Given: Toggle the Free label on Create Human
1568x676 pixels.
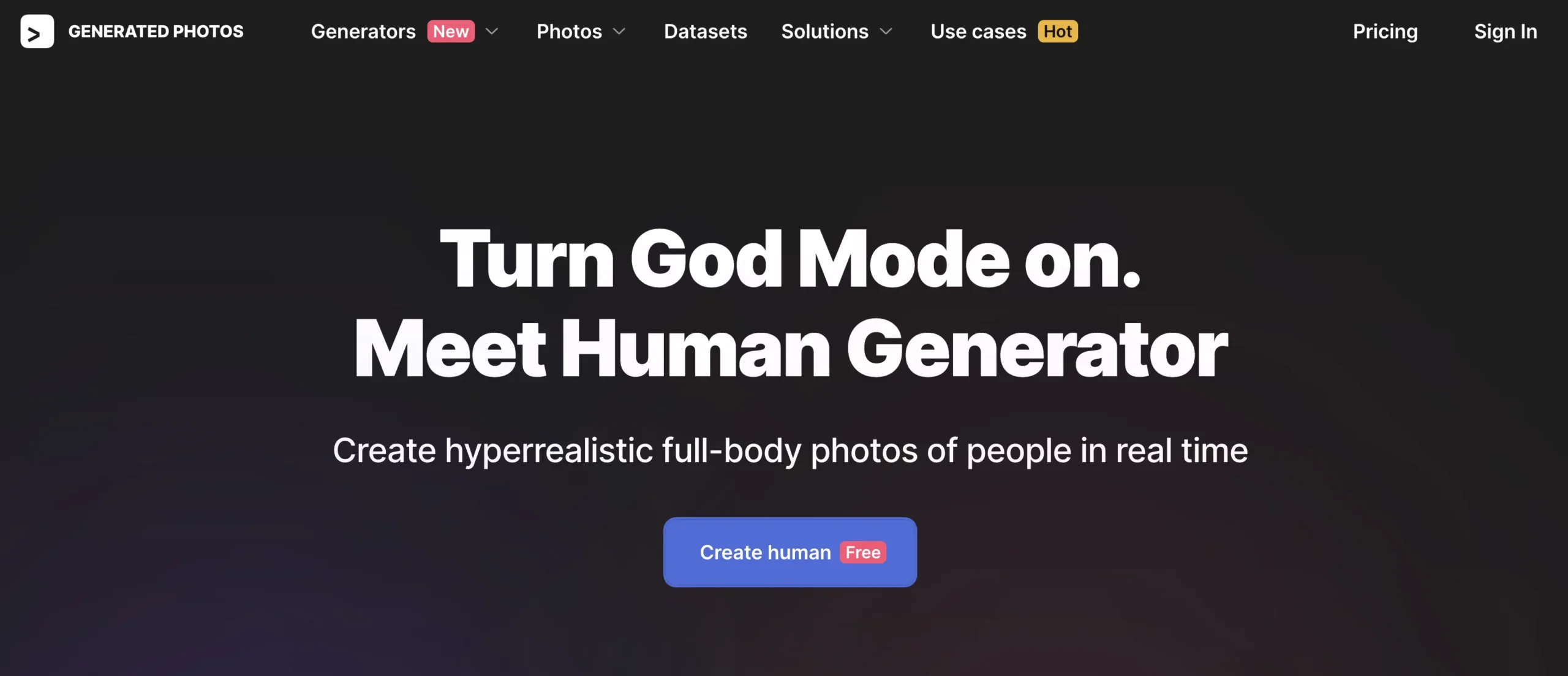Looking at the screenshot, I should pyautogui.click(x=862, y=552).
